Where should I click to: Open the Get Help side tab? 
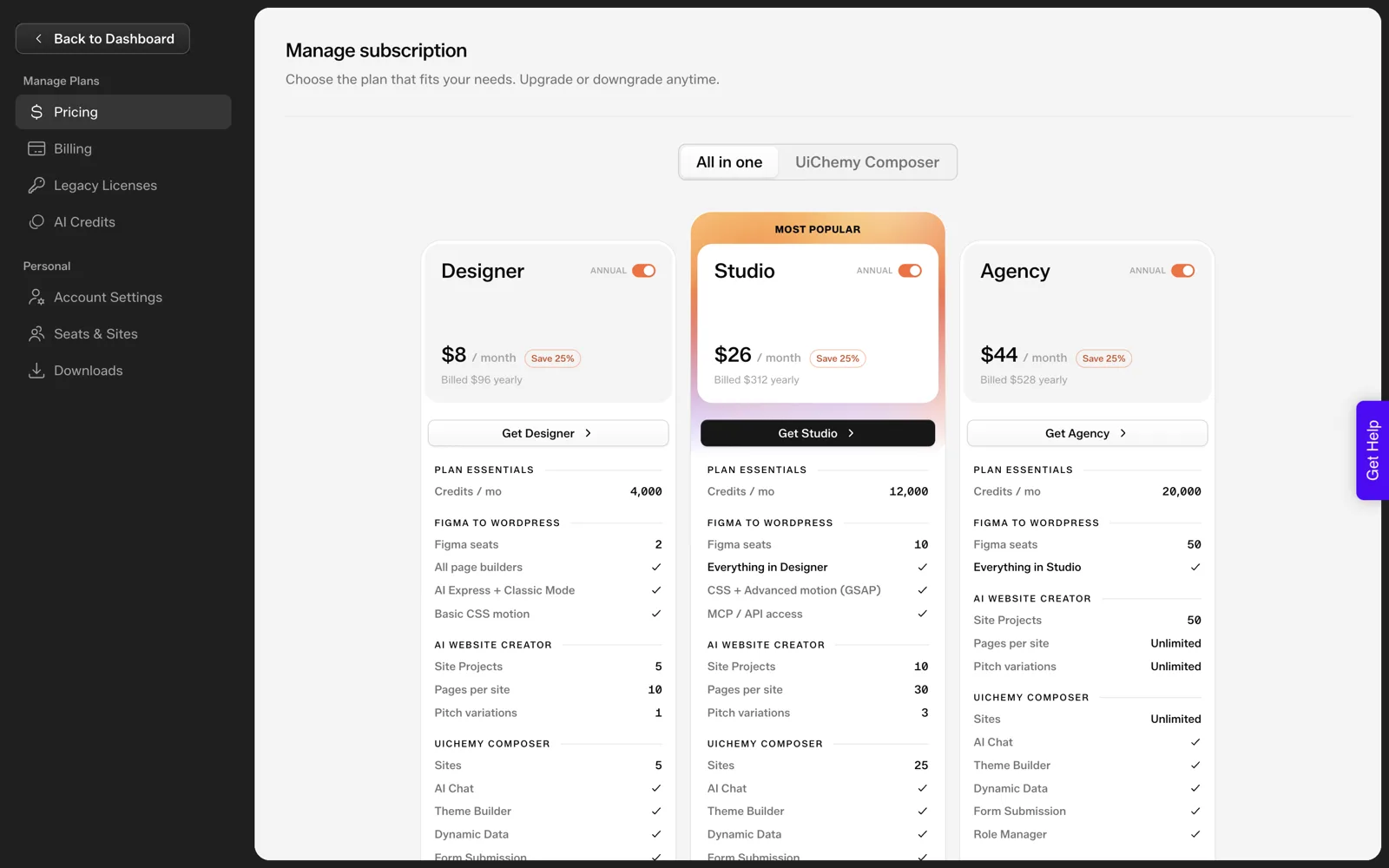1372,450
